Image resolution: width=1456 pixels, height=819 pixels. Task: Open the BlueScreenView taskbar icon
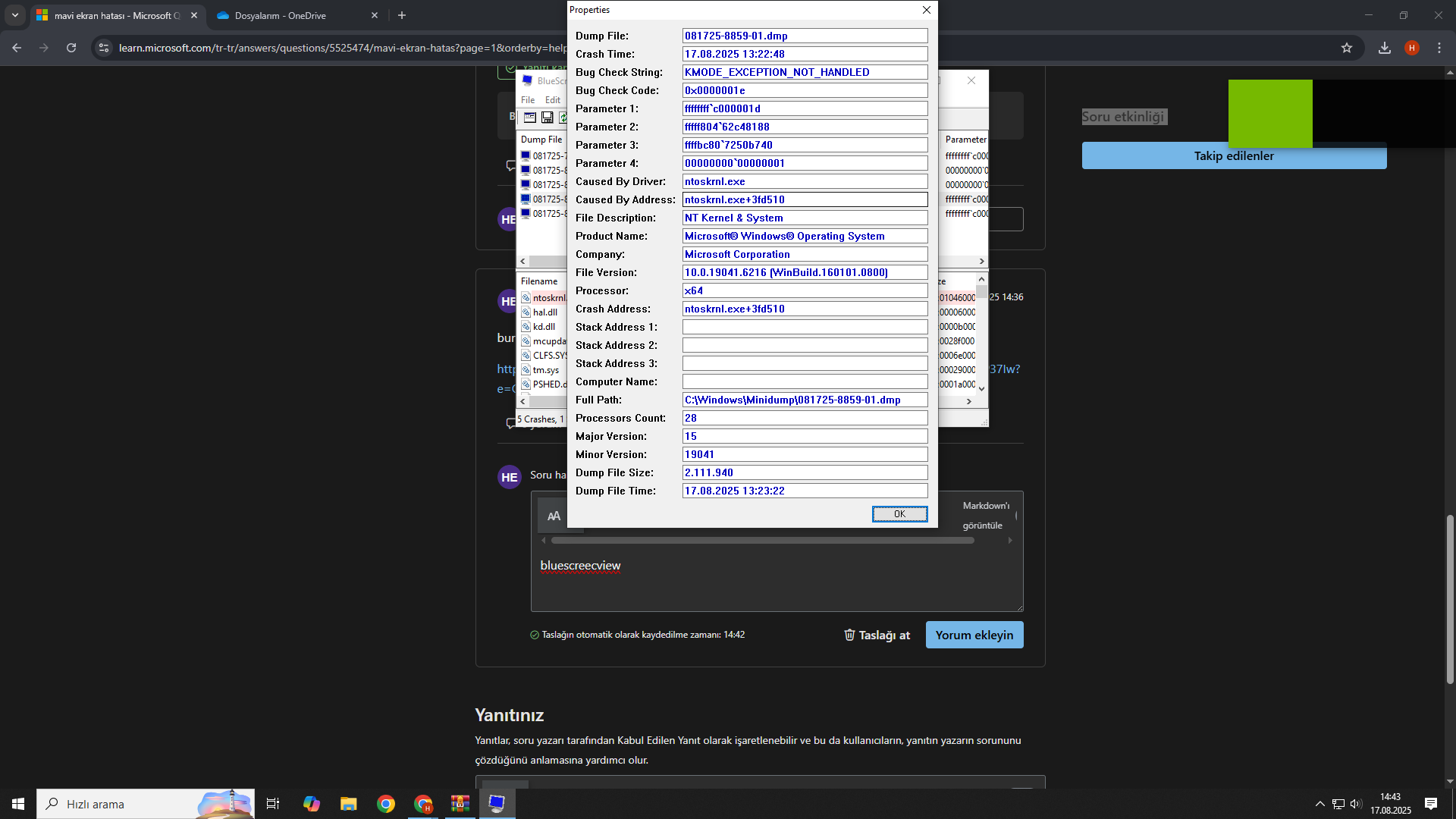point(497,804)
